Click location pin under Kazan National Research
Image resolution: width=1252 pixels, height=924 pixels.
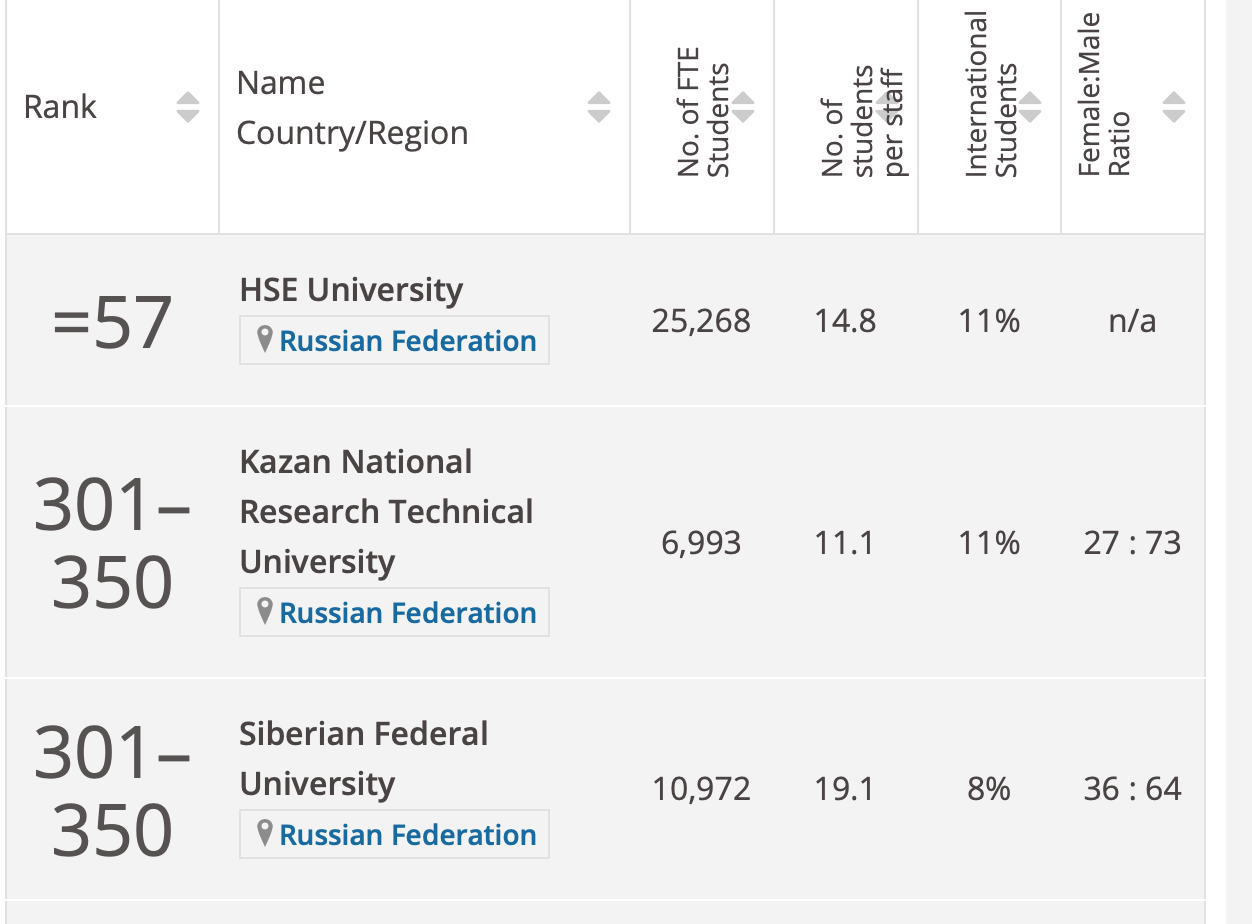(264, 611)
